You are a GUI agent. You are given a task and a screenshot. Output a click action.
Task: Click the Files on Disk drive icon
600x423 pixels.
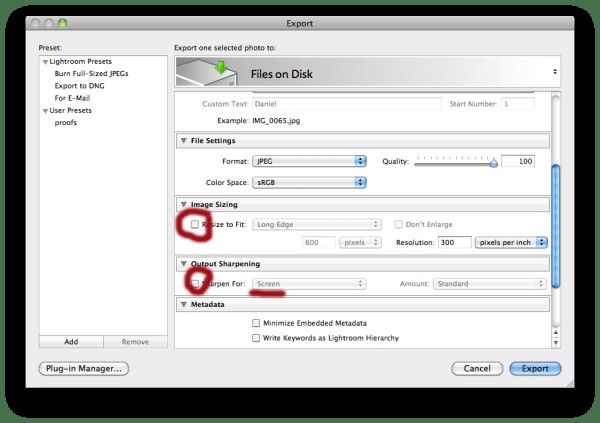pyautogui.click(x=207, y=72)
